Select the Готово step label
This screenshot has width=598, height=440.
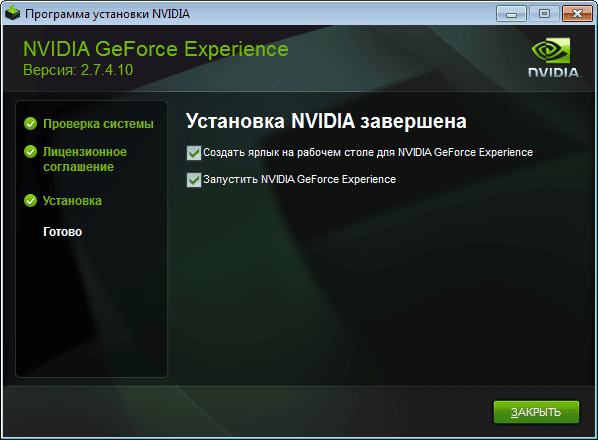(x=63, y=231)
